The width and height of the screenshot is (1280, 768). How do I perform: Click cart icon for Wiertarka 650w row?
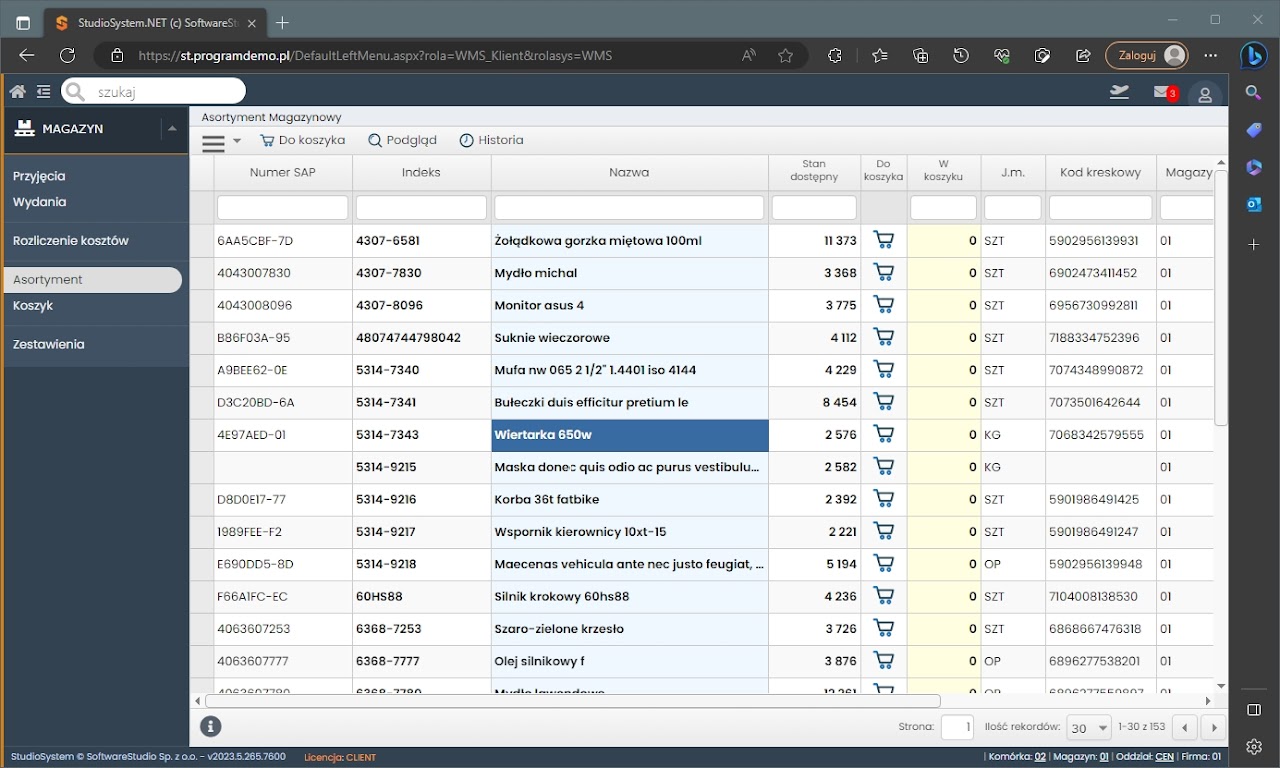tap(883, 434)
